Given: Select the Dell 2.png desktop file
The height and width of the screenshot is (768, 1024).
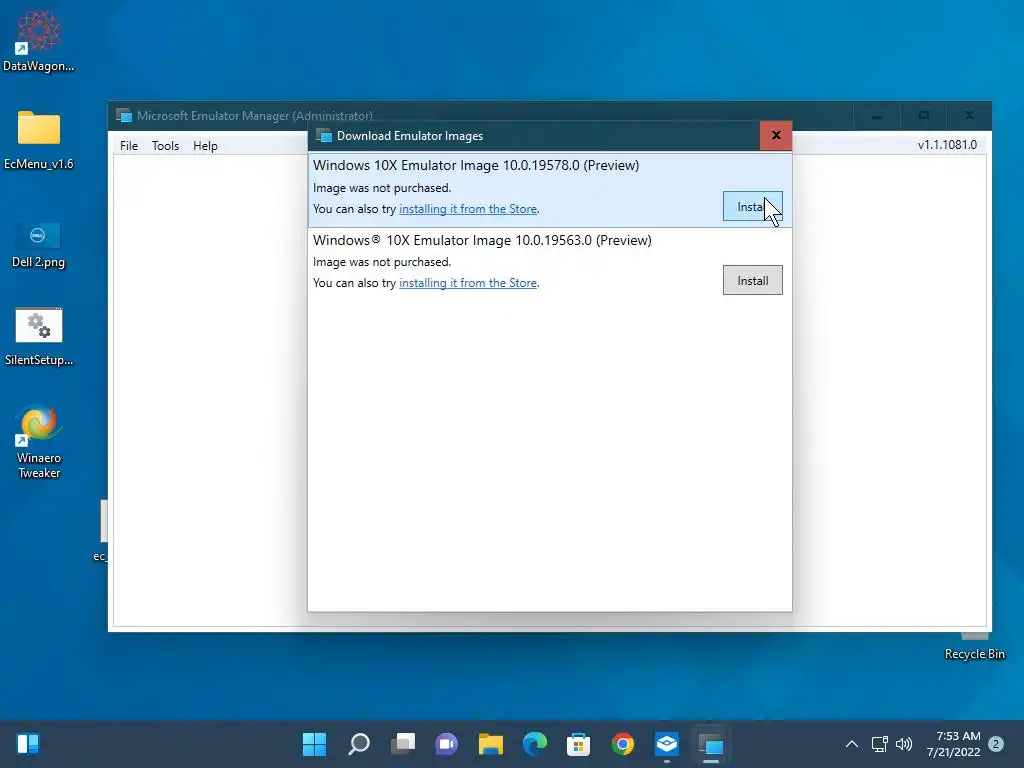Looking at the screenshot, I should tap(38, 244).
